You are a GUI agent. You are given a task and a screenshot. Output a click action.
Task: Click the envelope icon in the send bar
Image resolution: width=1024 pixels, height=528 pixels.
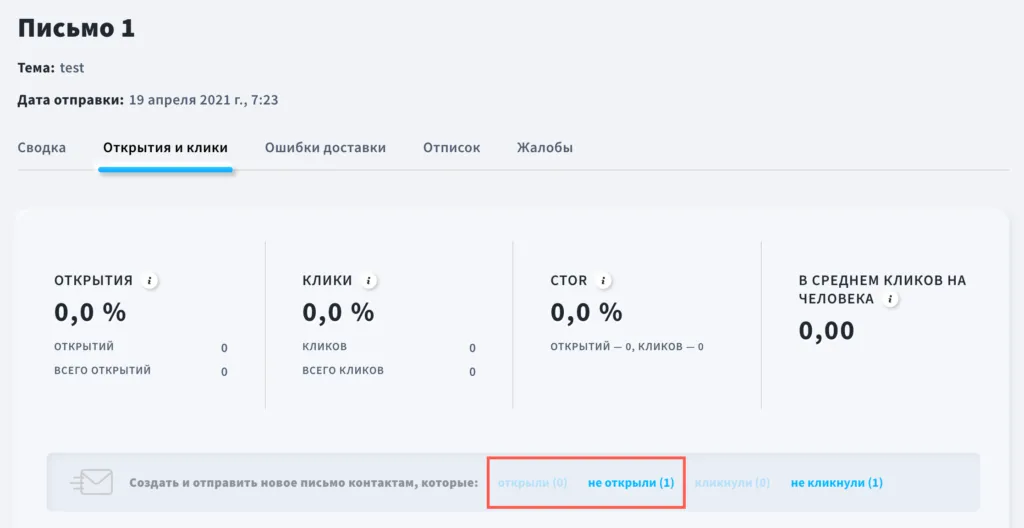[x=91, y=483]
